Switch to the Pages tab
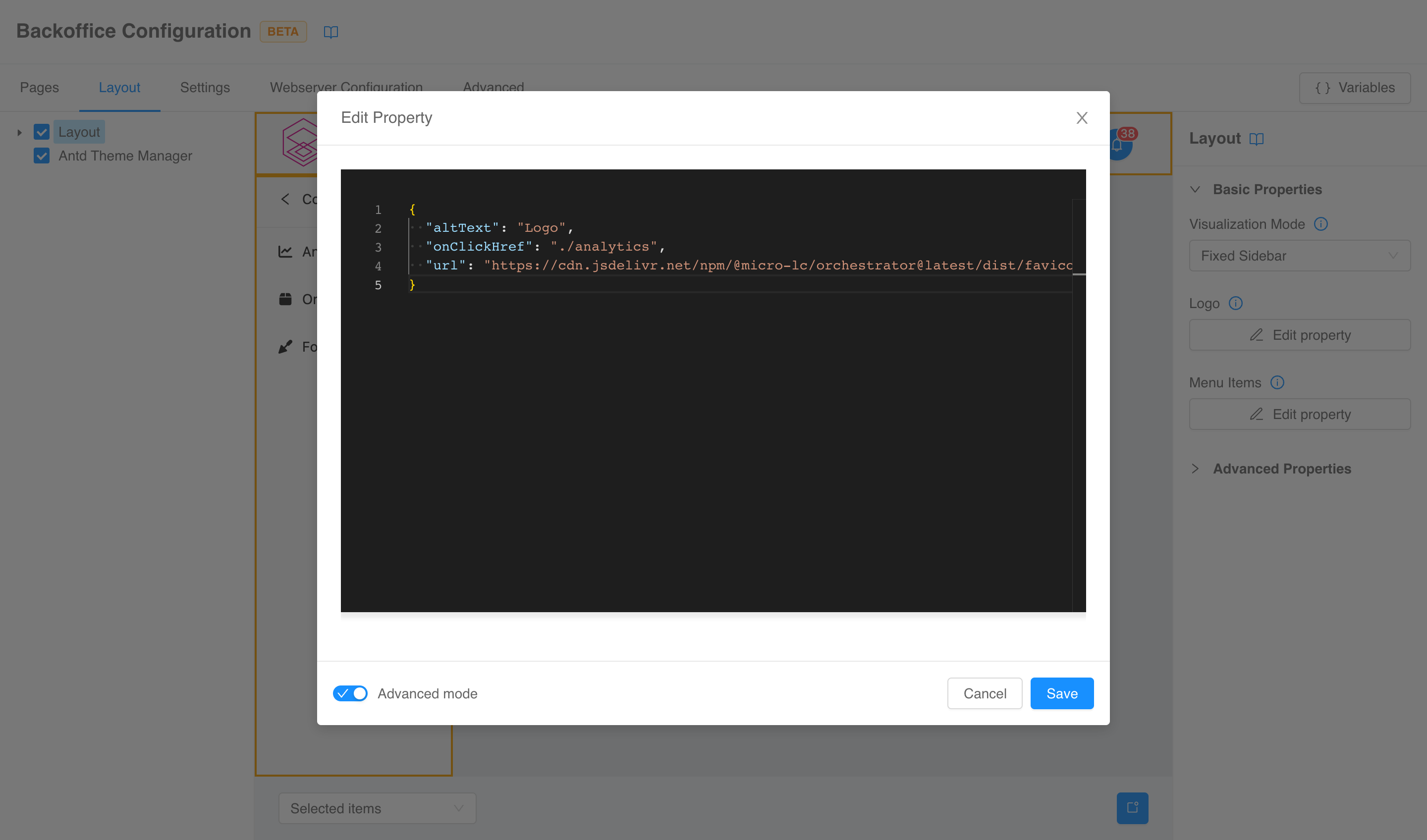1427x840 pixels. pos(39,88)
